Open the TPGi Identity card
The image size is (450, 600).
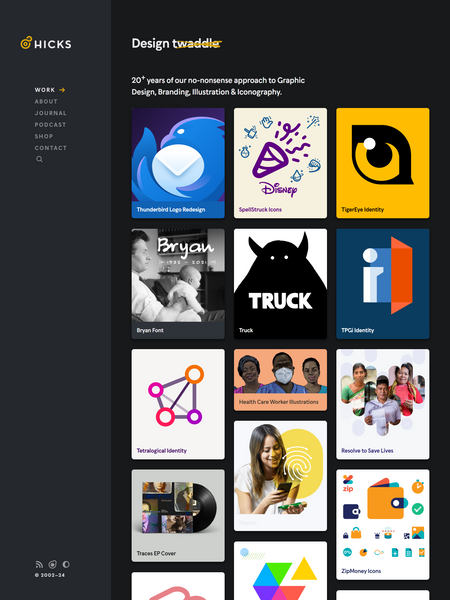tap(383, 284)
